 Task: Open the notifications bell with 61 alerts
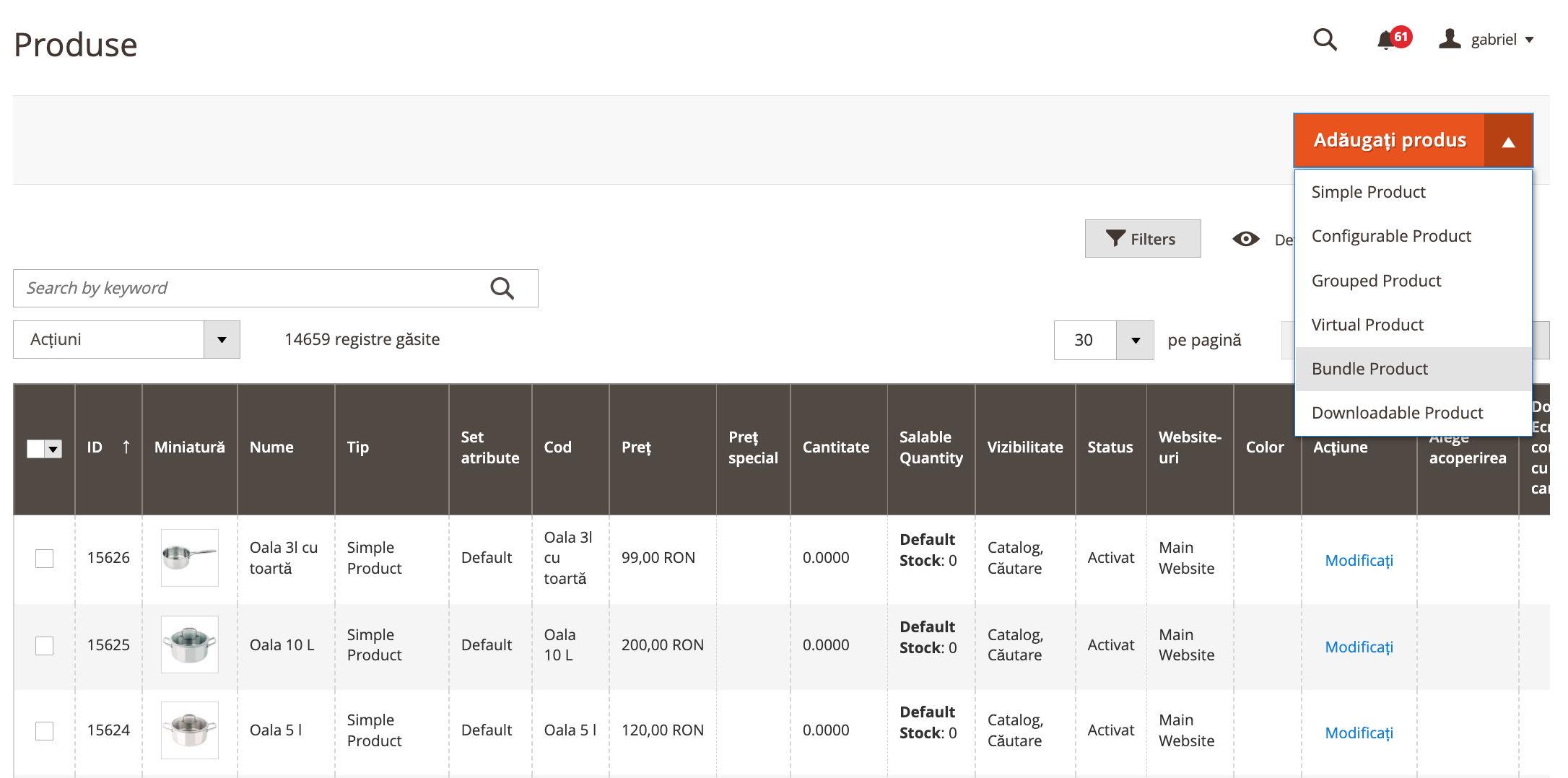click(1385, 40)
